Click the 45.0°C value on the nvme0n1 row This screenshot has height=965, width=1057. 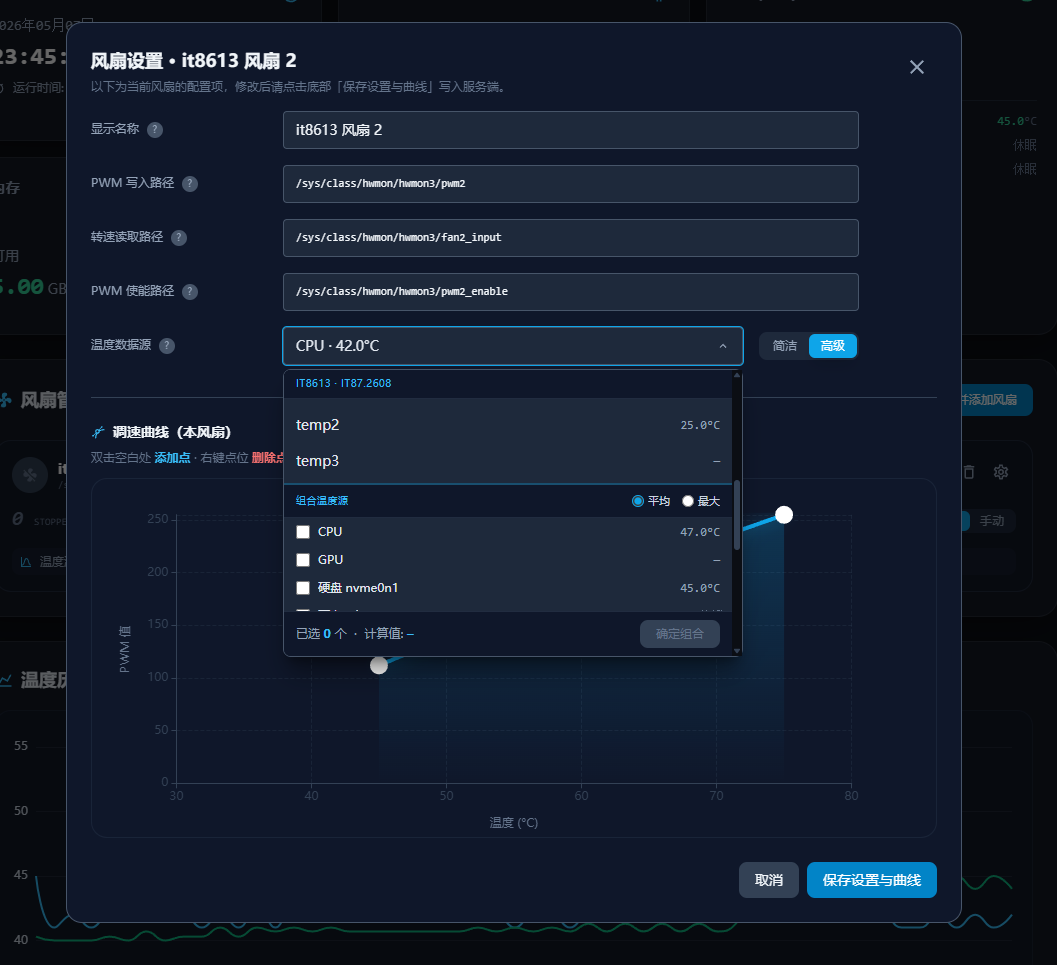pyautogui.click(x=700, y=588)
